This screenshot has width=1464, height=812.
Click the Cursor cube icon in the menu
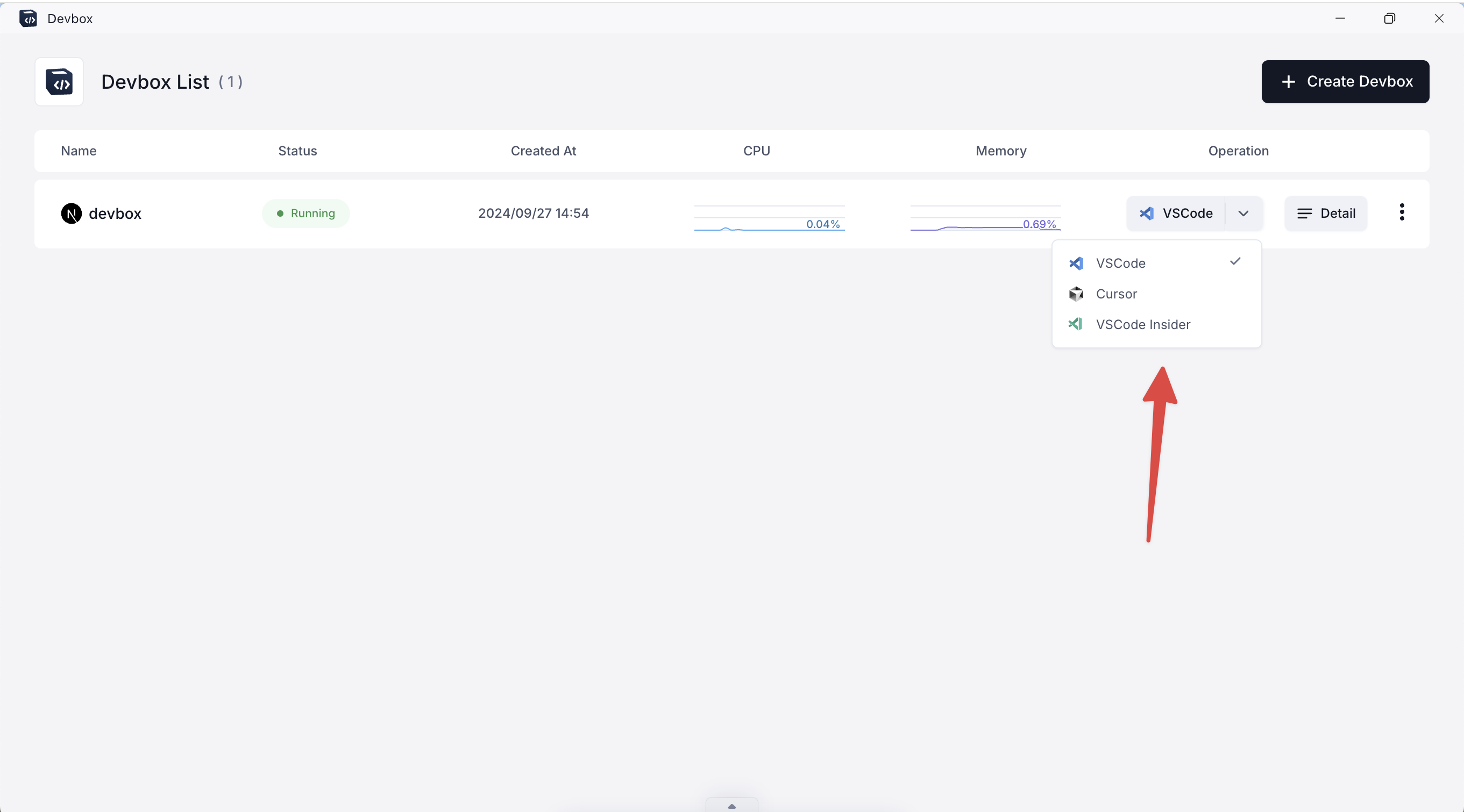(1076, 294)
